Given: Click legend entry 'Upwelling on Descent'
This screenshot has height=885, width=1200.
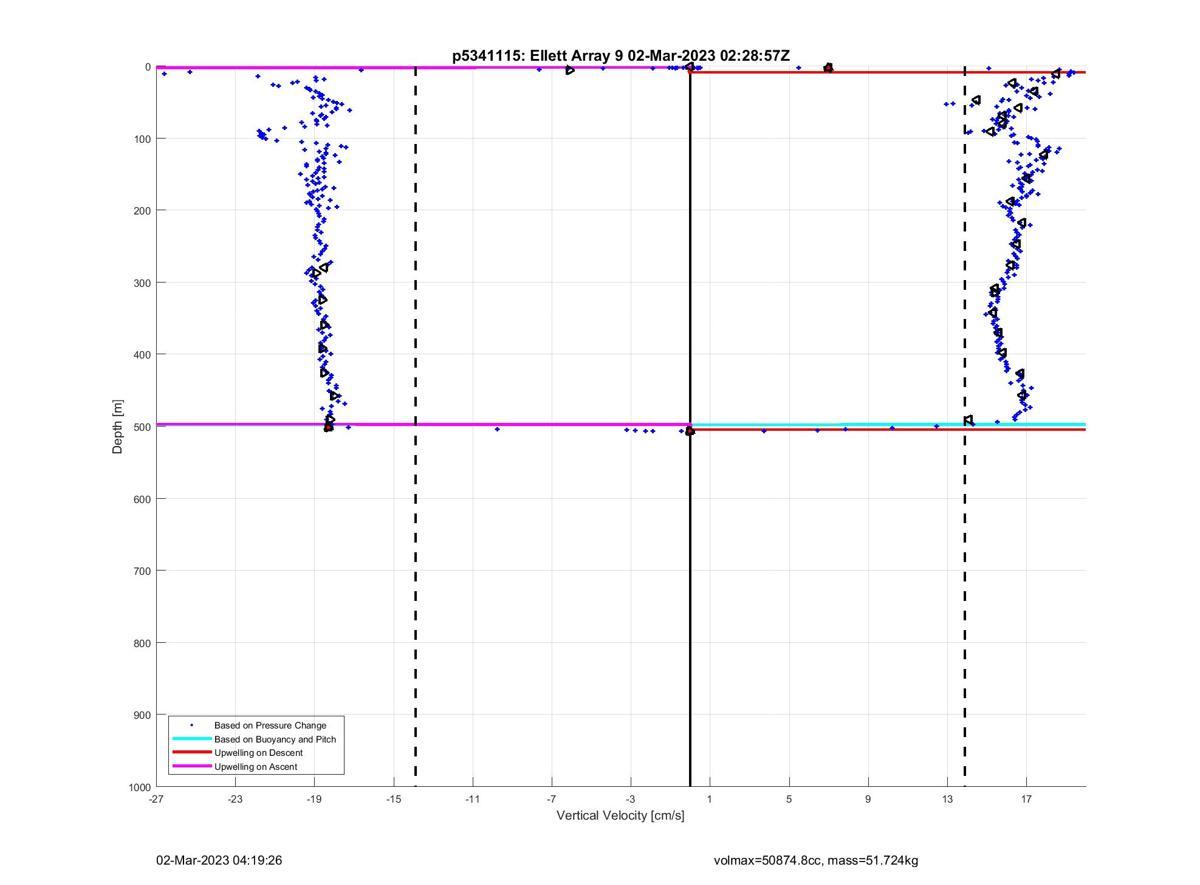Looking at the screenshot, I should click(258, 753).
